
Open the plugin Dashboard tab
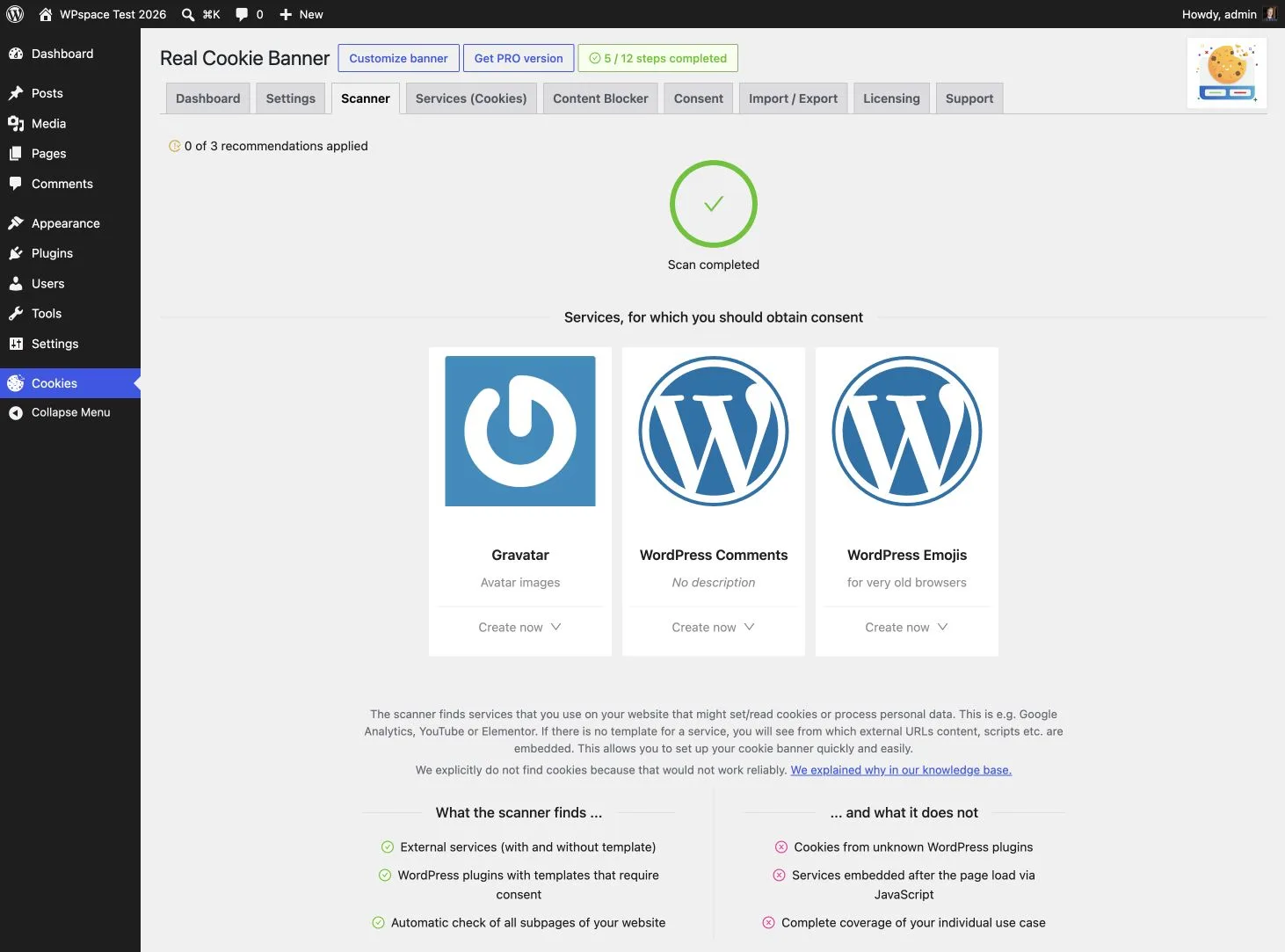(208, 98)
